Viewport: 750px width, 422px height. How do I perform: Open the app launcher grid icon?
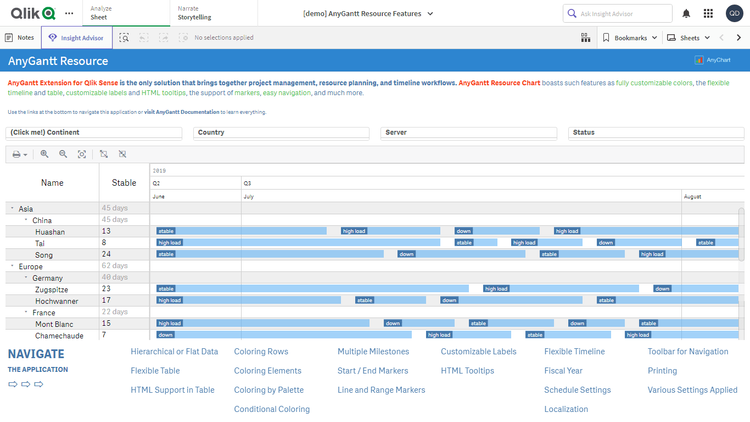click(x=709, y=14)
